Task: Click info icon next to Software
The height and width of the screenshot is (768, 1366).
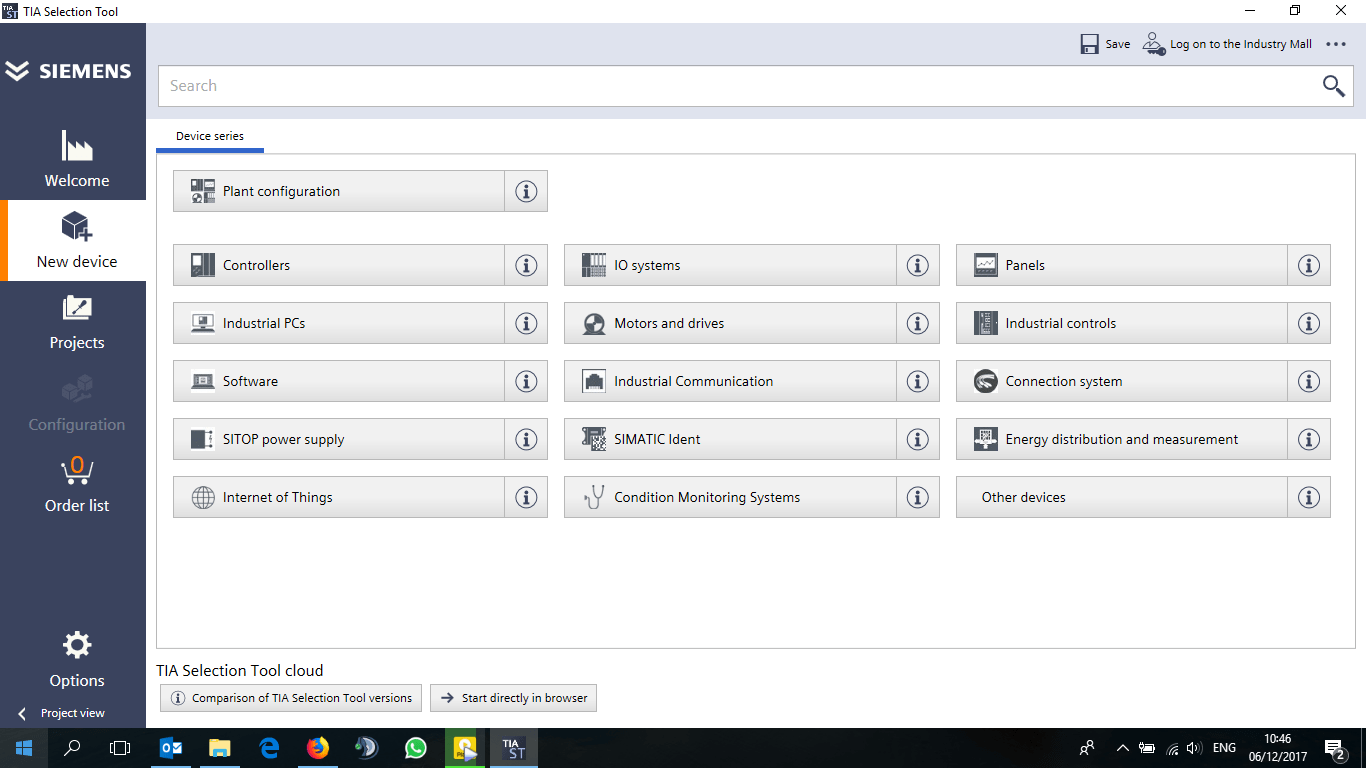Action: coord(526,381)
